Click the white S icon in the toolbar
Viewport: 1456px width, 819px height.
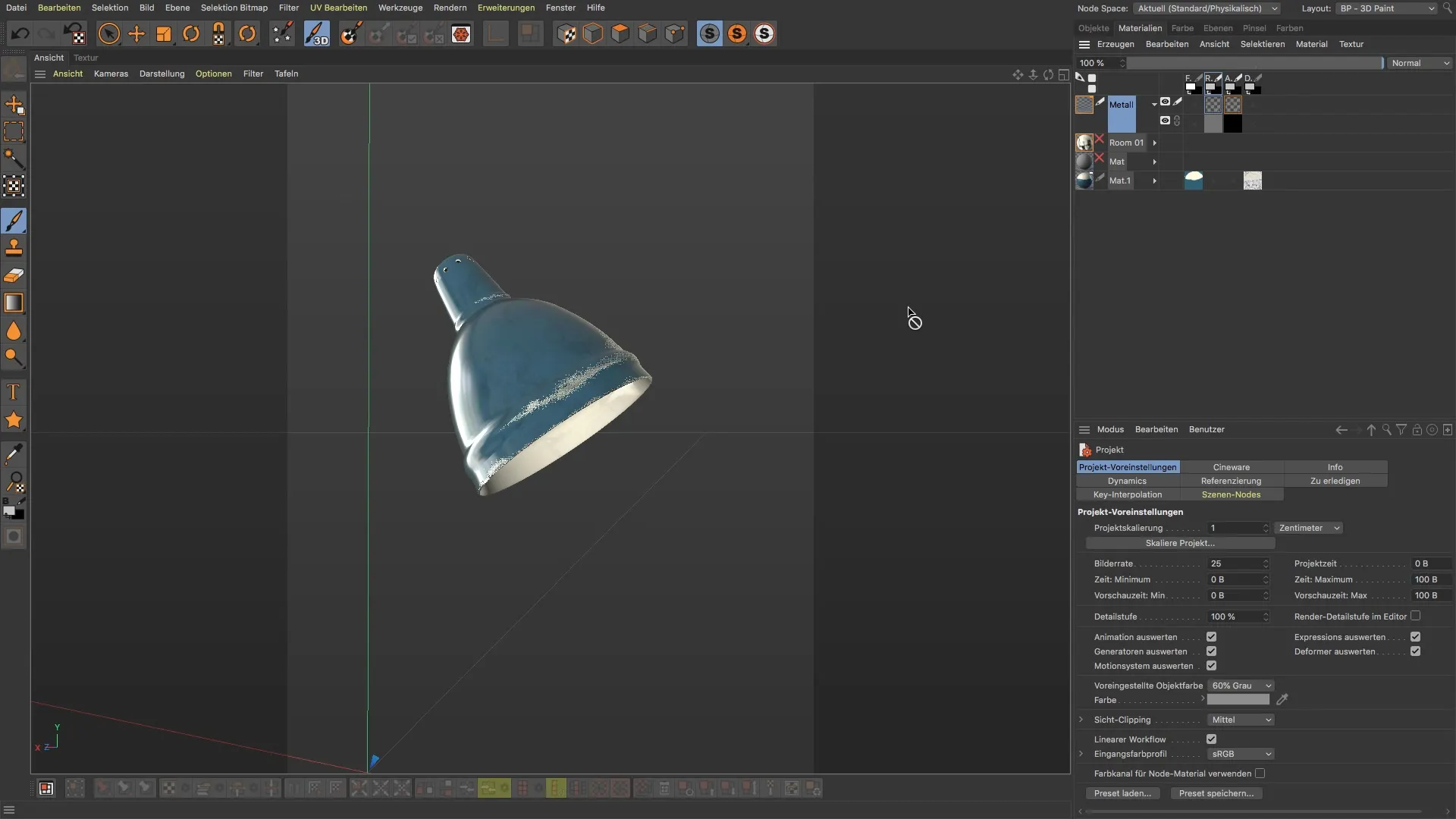pos(764,33)
